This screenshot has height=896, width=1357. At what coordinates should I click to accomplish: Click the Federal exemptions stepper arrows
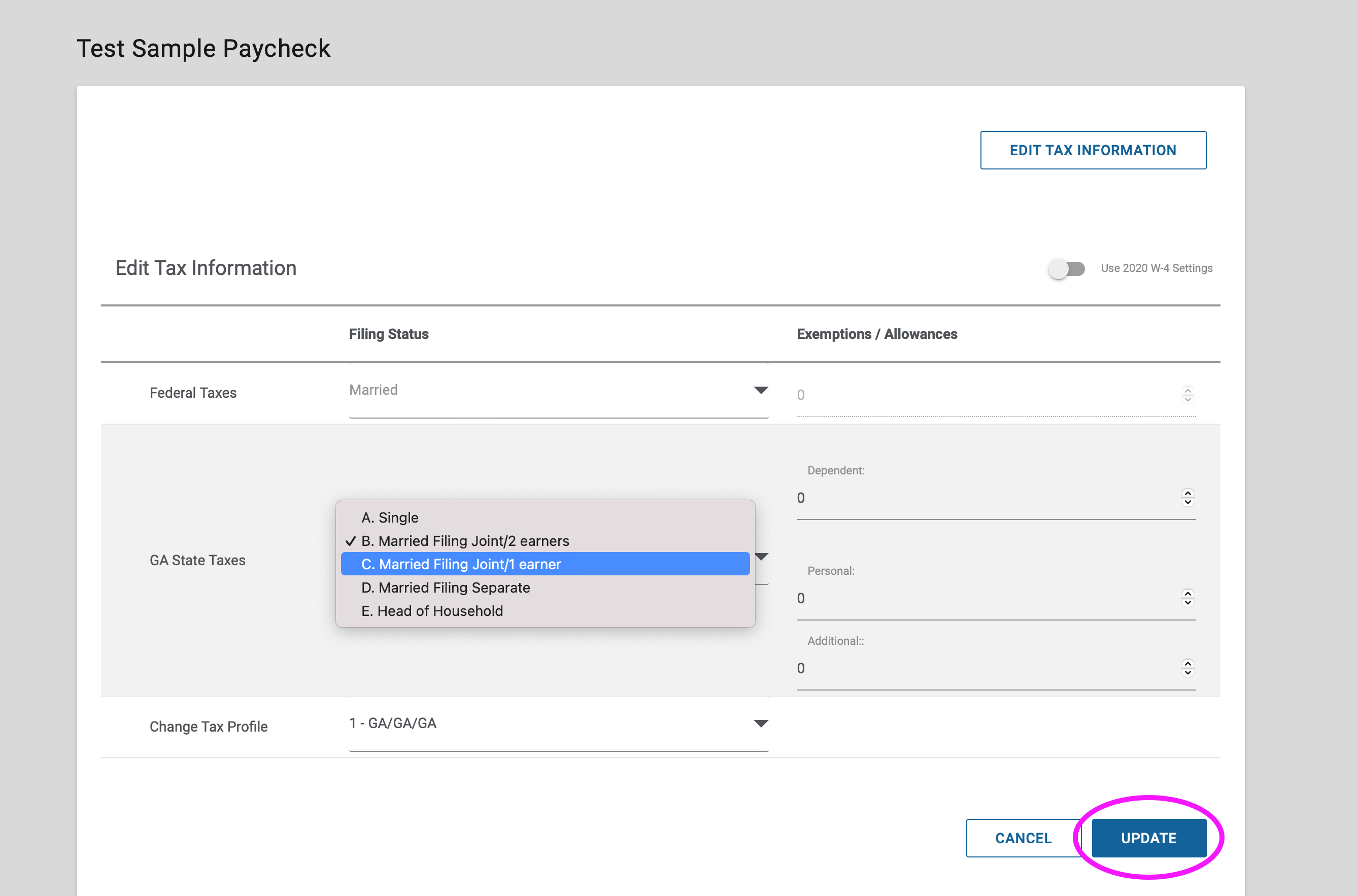tap(1187, 394)
